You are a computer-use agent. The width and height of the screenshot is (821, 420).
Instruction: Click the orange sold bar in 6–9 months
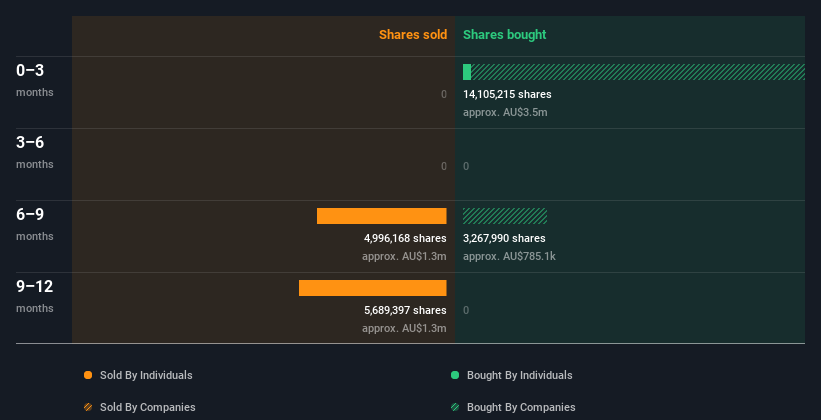click(382, 216)
